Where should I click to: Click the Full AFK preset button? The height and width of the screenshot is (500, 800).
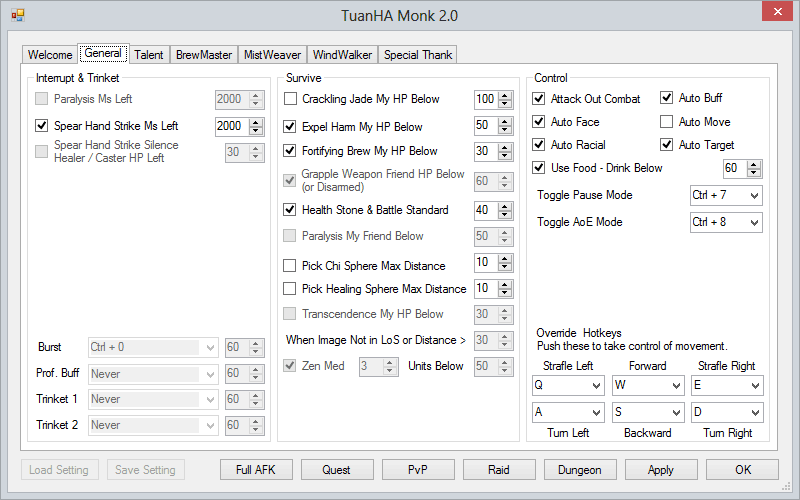pos(256,469)
